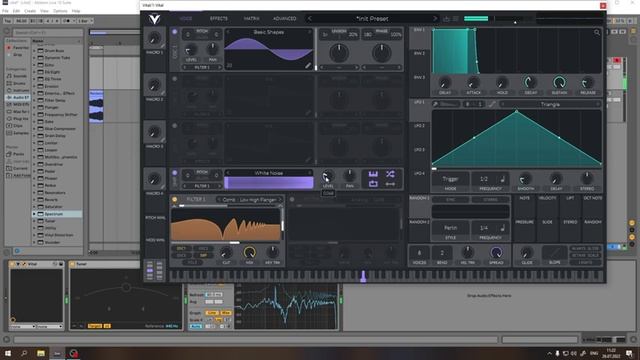Open File Explorer from the taskbar
The height and width of the screenshot is (360, 640).
tap(41, 353)
